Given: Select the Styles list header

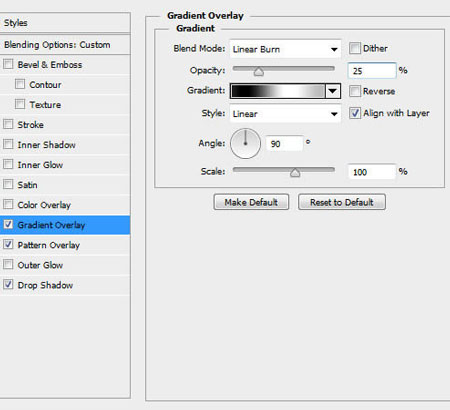Looking at the screenshot, I should 65,23.
